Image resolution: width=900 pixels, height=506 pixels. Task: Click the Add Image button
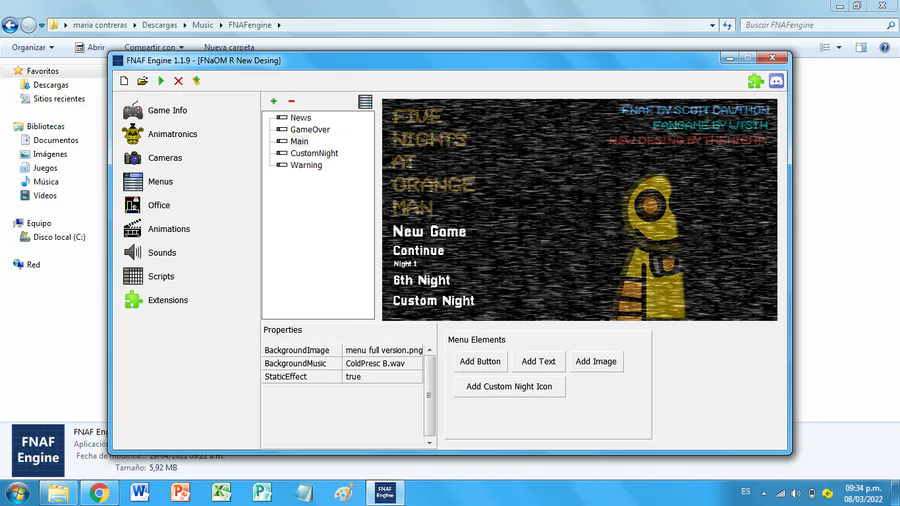click(596, 361)
